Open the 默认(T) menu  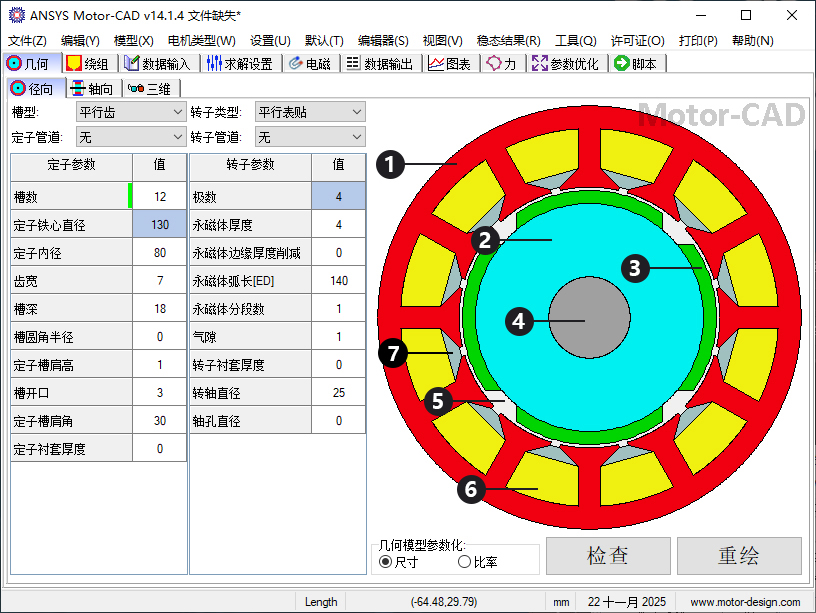[324, 41]
